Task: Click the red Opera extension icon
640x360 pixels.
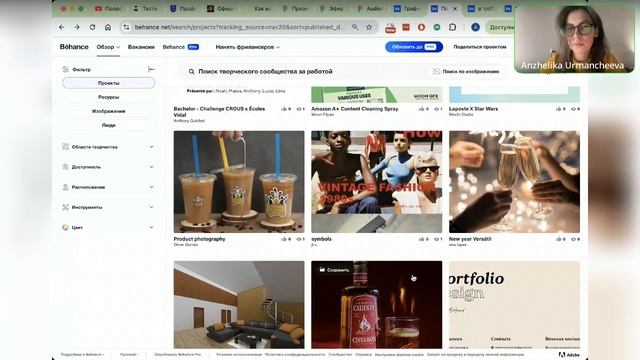Action: point(421,27)
